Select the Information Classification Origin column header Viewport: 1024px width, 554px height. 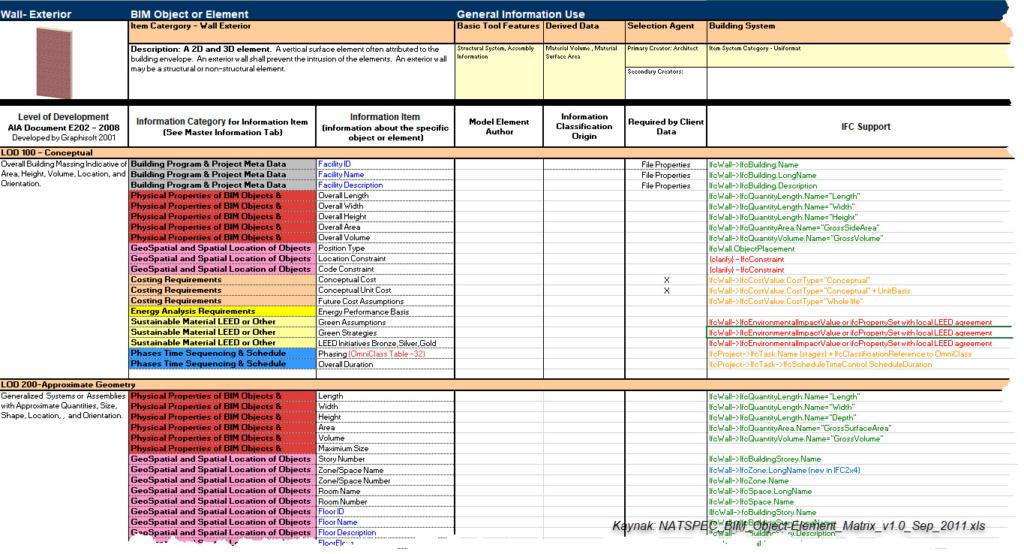coord(584,127)
